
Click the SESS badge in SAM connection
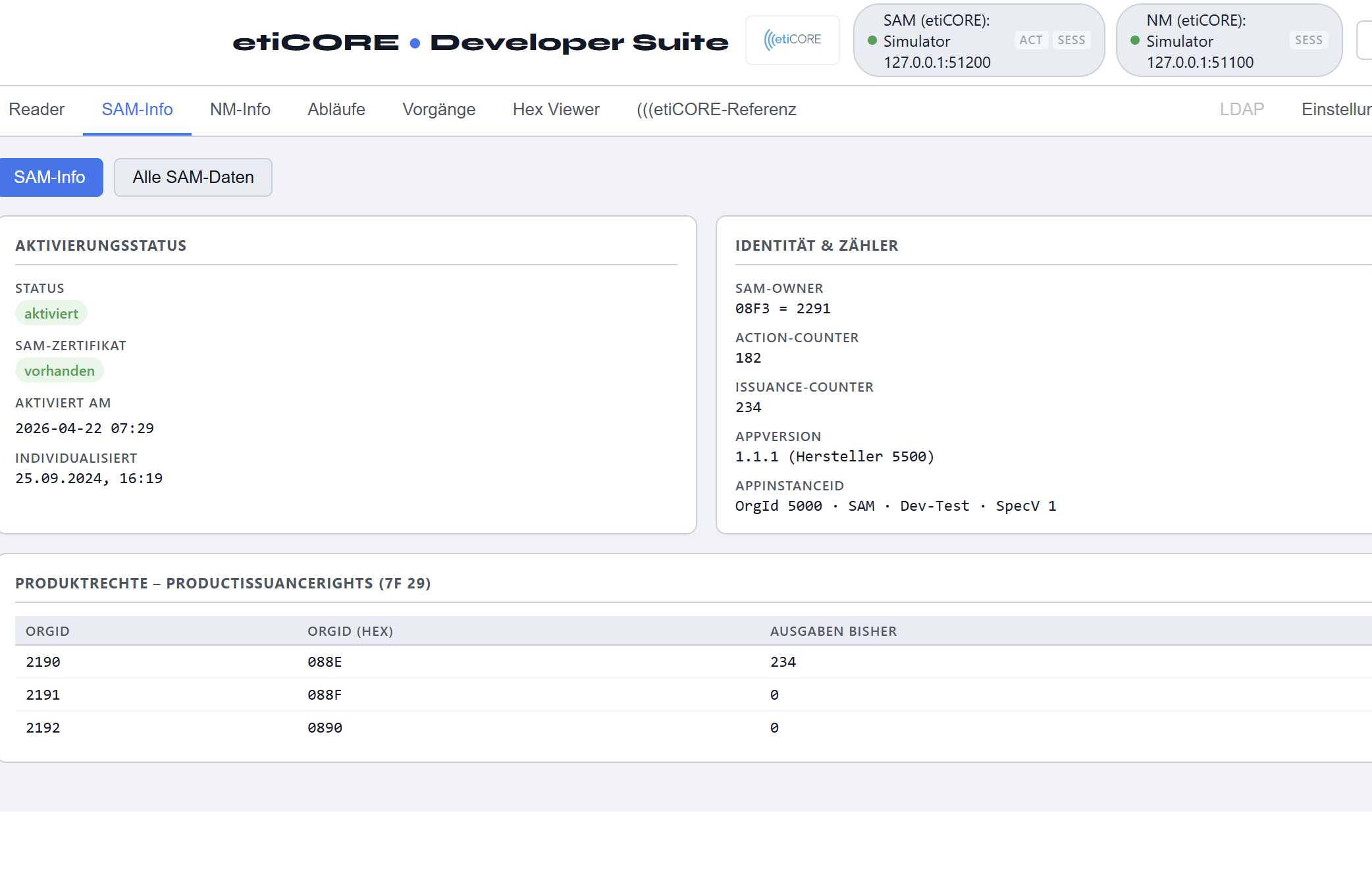[1071, 40]
